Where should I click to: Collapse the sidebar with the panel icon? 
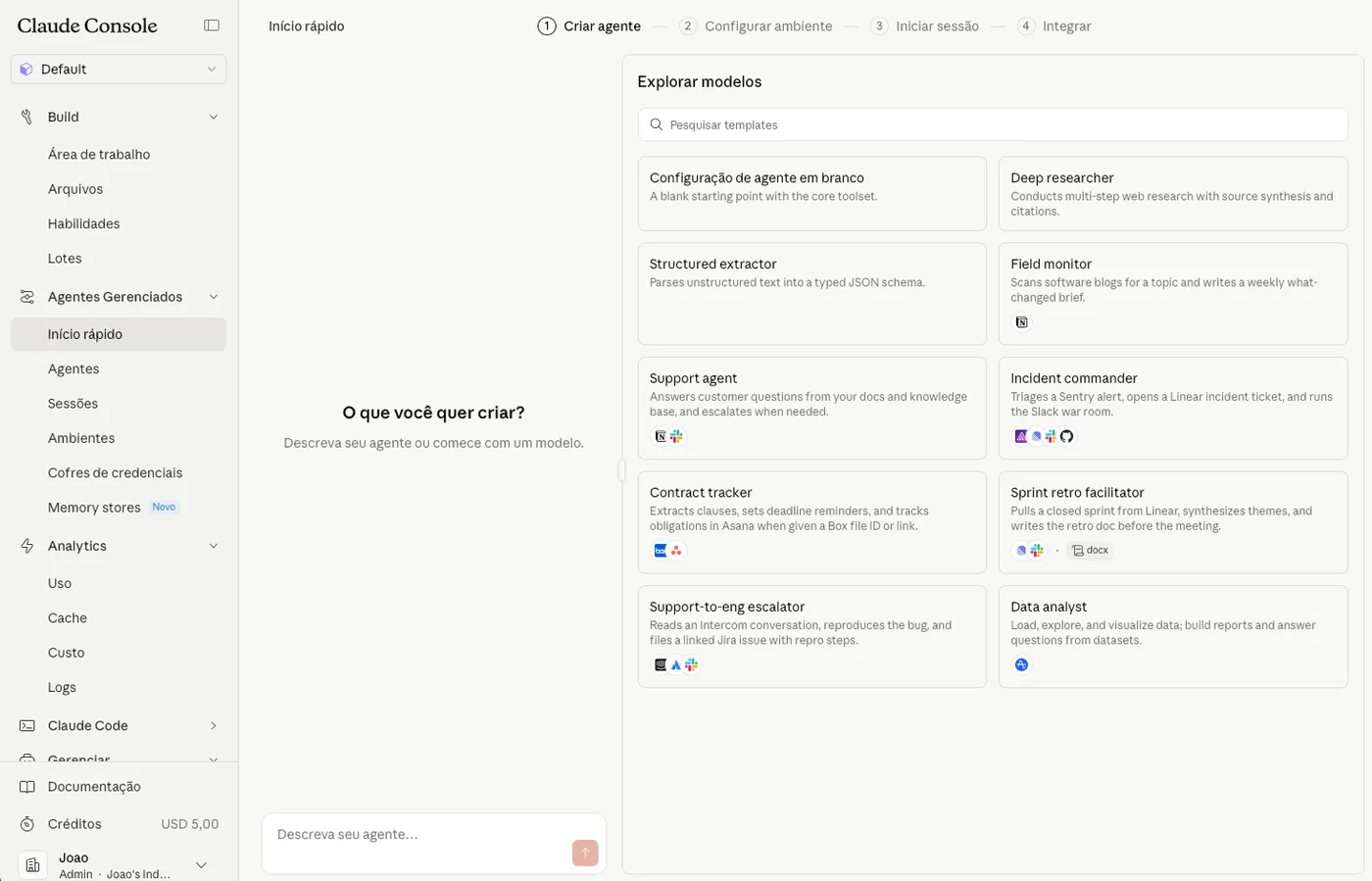pos(212,25)
